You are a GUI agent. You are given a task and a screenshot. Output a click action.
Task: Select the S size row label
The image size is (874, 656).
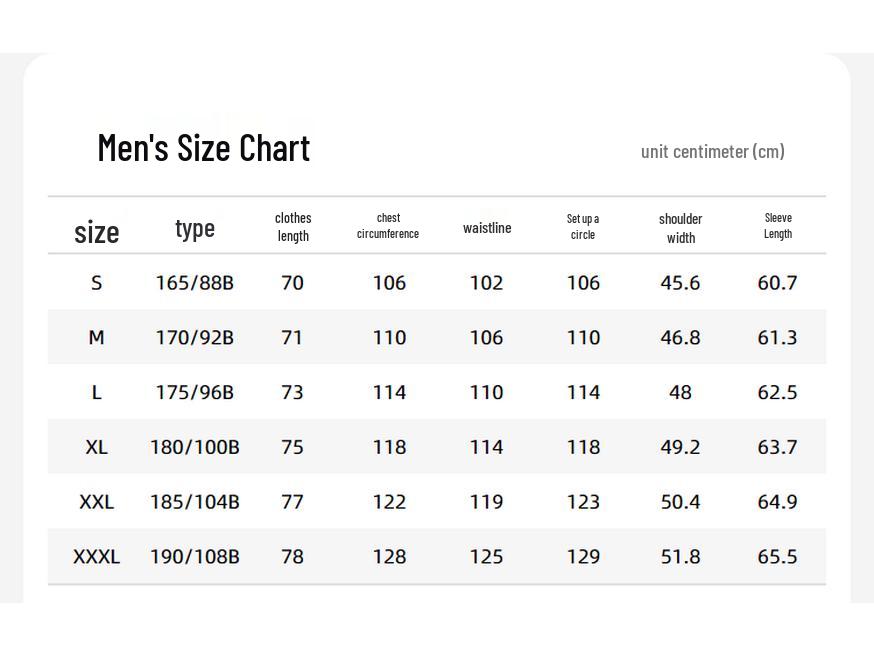coord(97,283)
